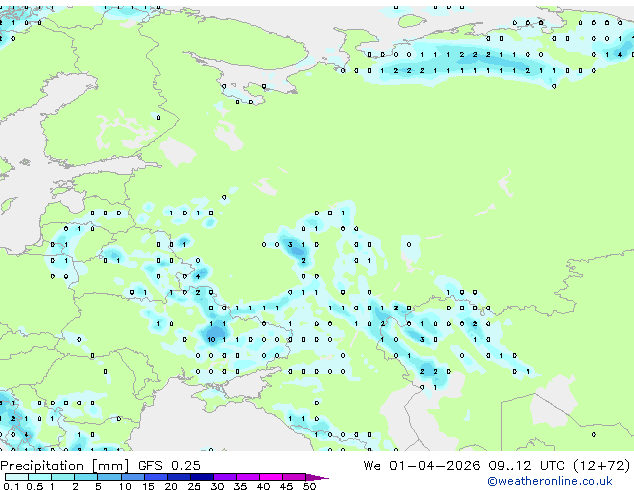This screenshot has height=490, width=634.
Task: Click the legend swatch for 2–5 mm
Action: click(86, 477)
